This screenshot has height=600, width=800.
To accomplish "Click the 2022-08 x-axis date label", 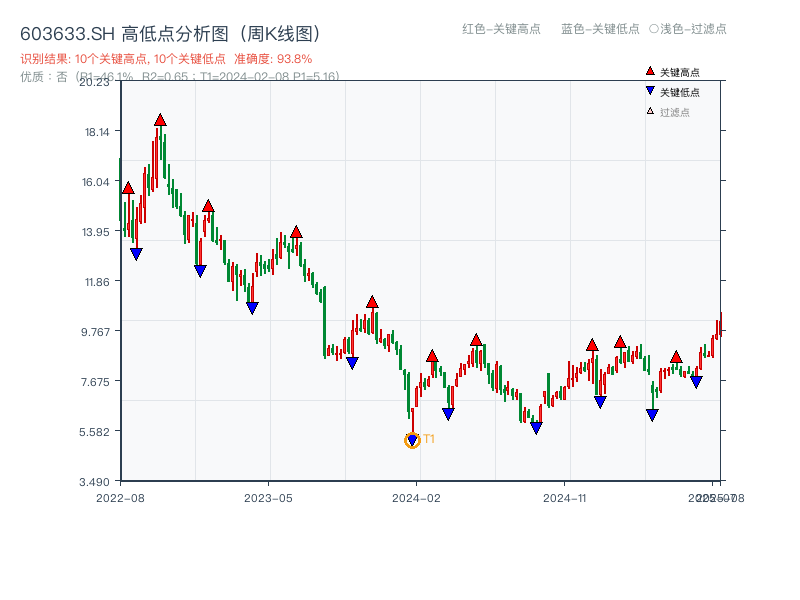I will tap(120, 497).
